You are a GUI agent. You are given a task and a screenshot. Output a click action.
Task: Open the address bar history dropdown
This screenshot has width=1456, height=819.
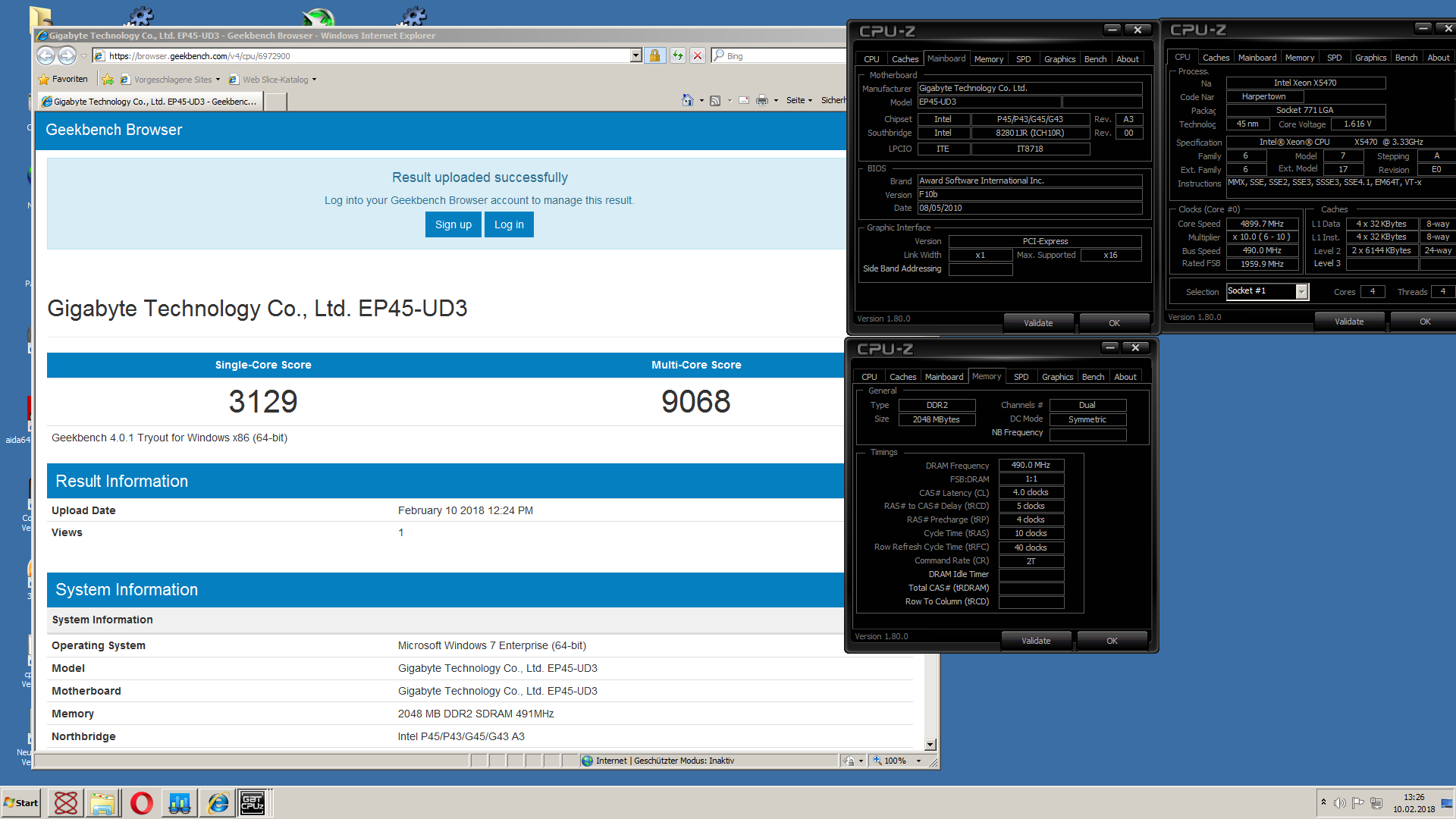click(x=635, y=55)
